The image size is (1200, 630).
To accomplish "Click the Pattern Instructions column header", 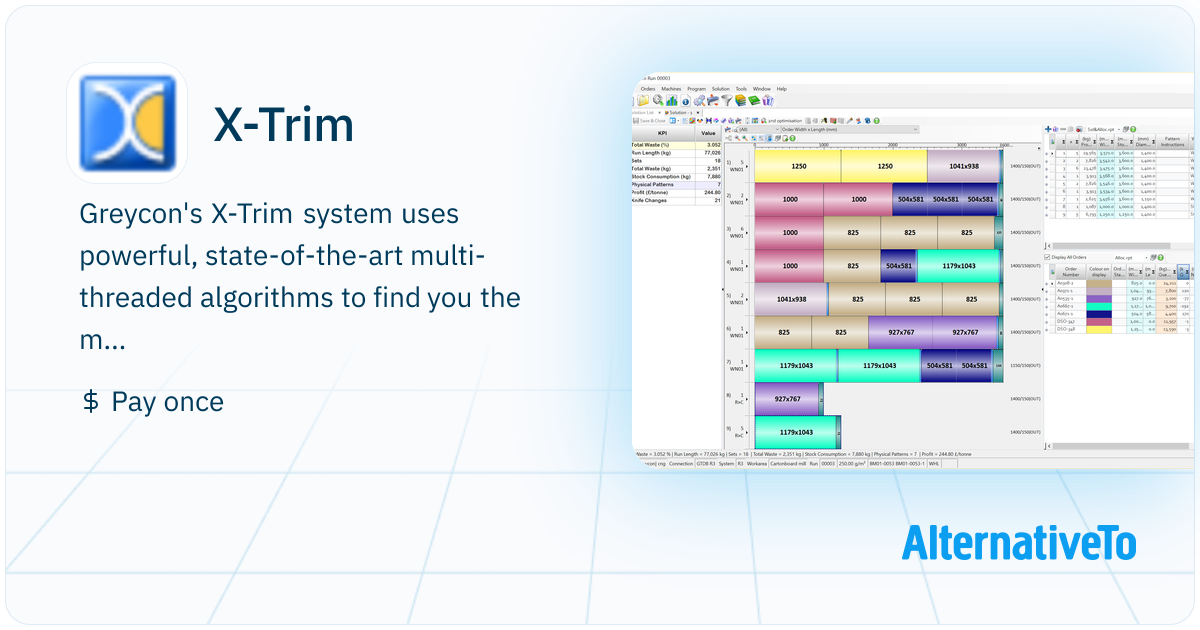I will point(1172,141).
